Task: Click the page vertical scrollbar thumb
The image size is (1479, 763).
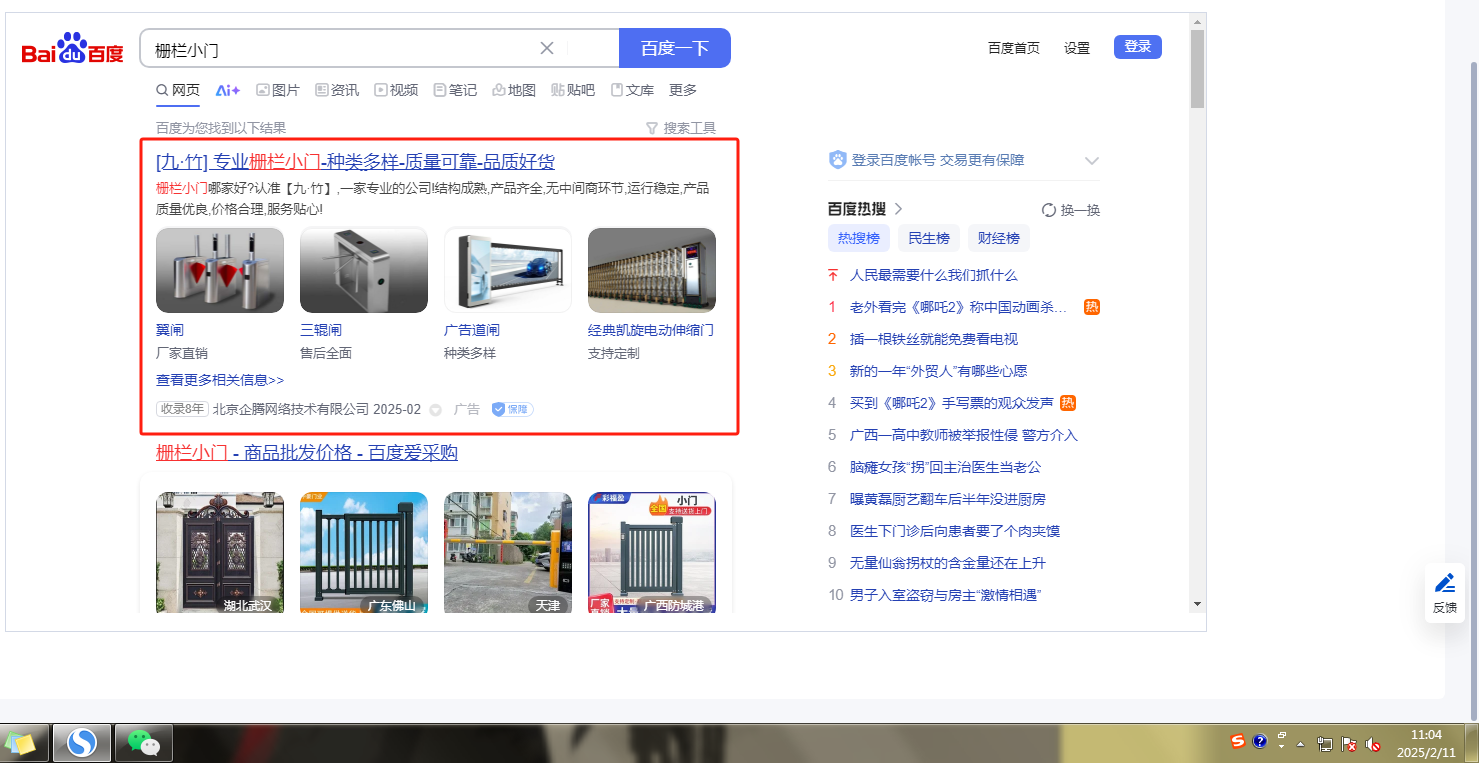Action: (1197, 68)
